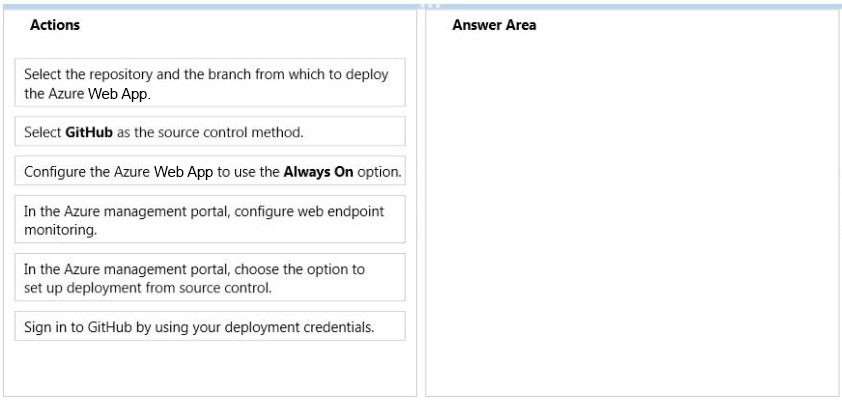842x400 pixels.
Task: Click inside the empty Answer Area drop zone
Action: pyautogui.click(x=633, y=215)
